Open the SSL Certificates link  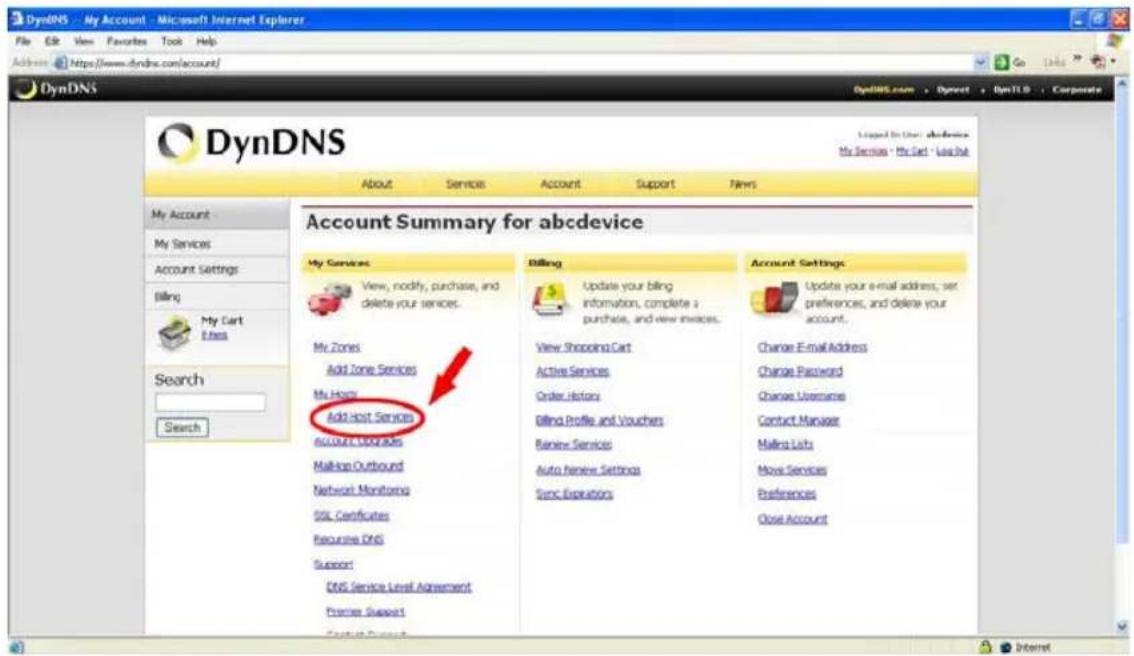(x=351, y=515)
